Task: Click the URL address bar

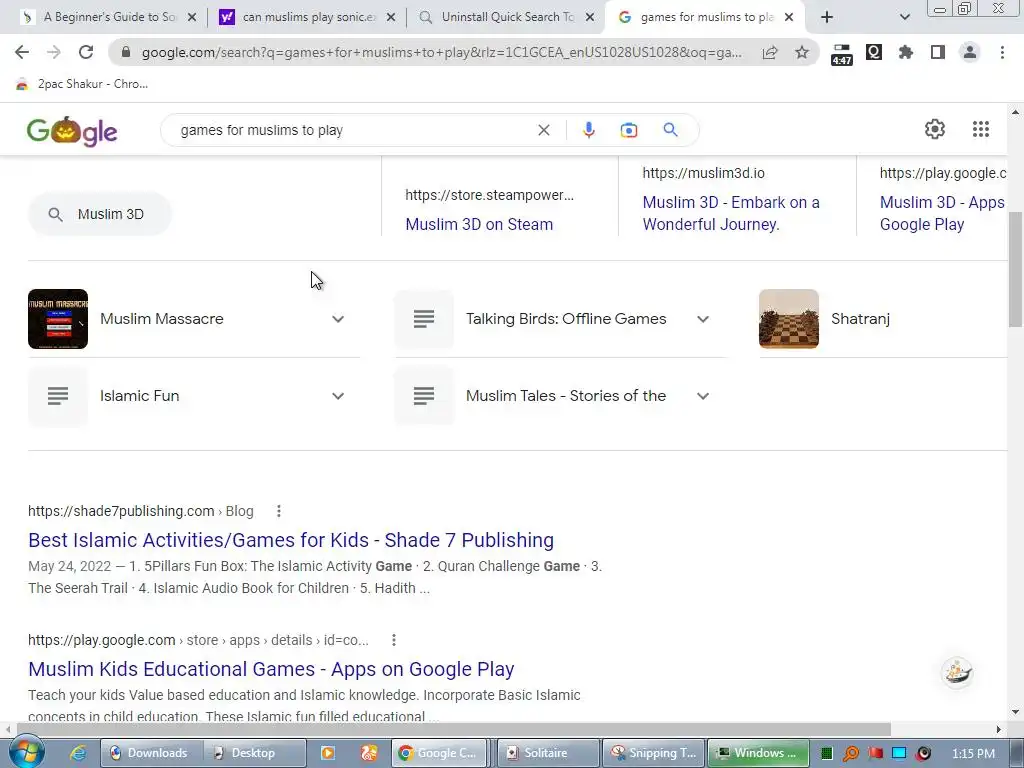Action: 441,52
